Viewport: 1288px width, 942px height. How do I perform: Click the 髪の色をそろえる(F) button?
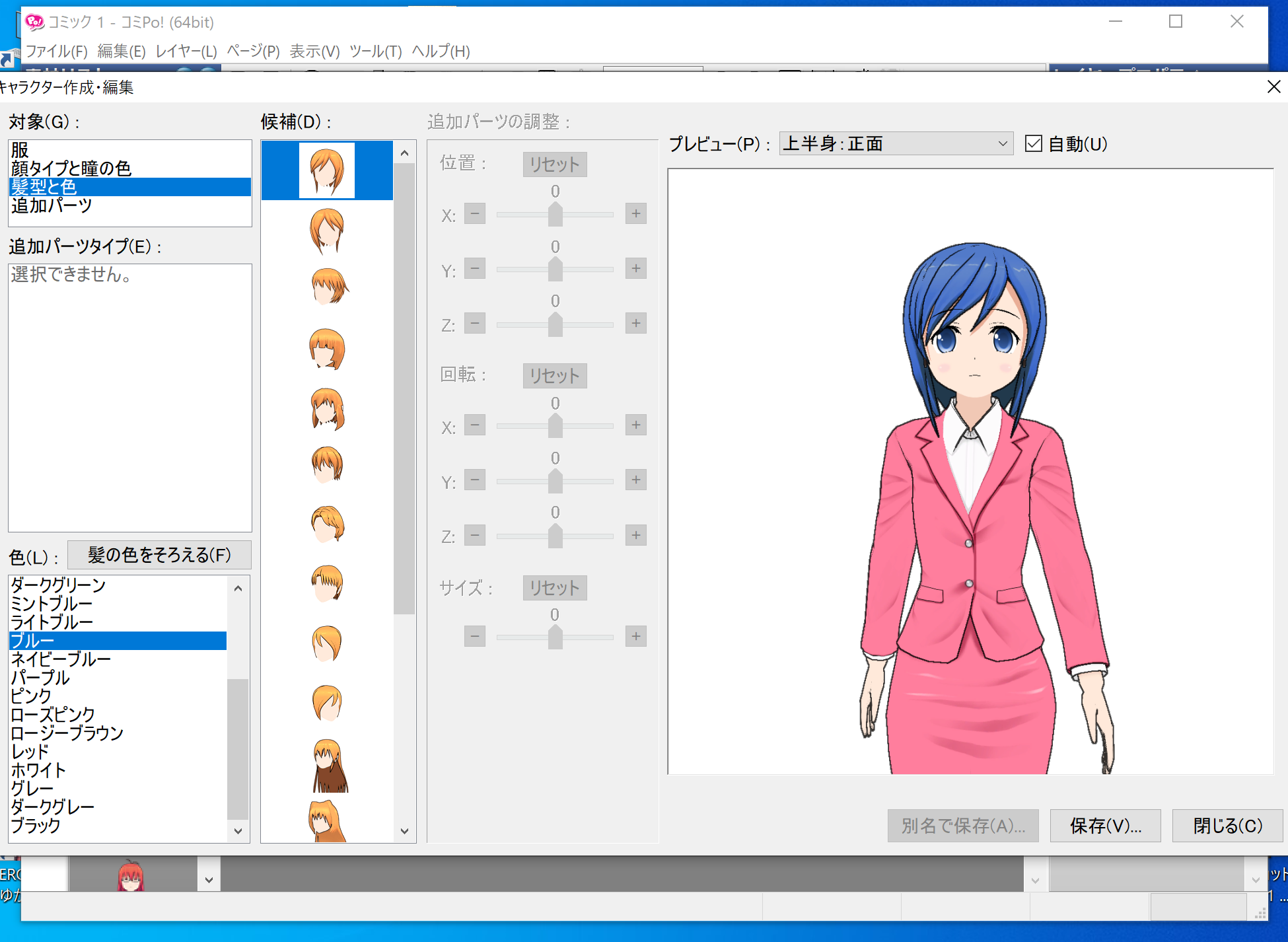(159, 555)
